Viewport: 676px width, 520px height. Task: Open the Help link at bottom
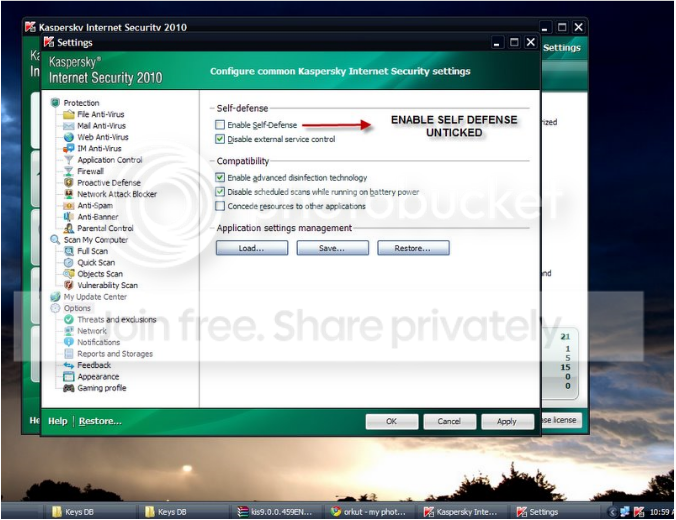click(58, 421)
